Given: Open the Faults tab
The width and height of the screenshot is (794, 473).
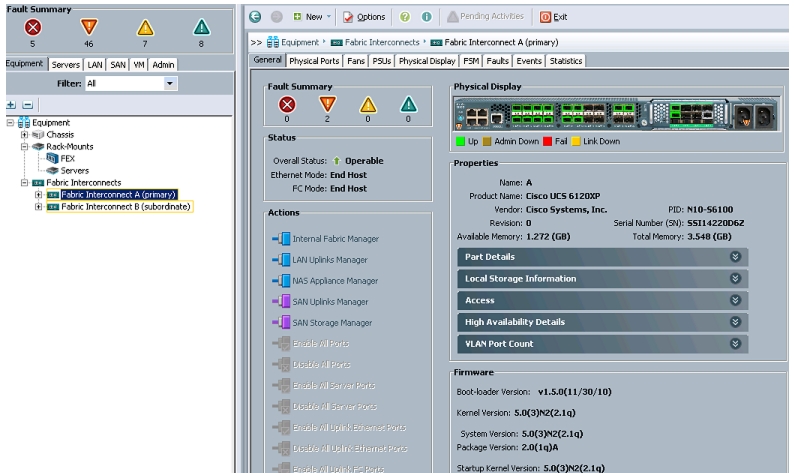Looking at the screenshot, I should click(x=498, y=61).
